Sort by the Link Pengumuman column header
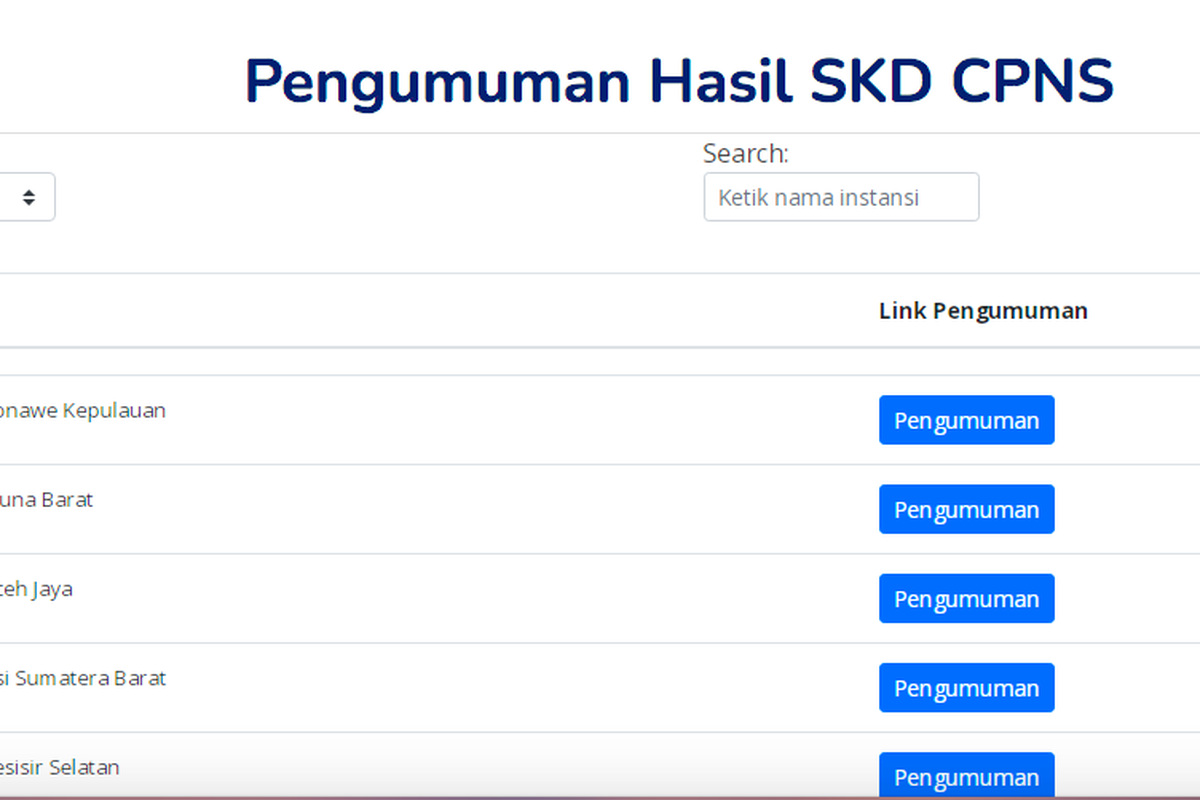This screenshot has height=800, width=1200. pyautogui.click(x=983, y=311)
